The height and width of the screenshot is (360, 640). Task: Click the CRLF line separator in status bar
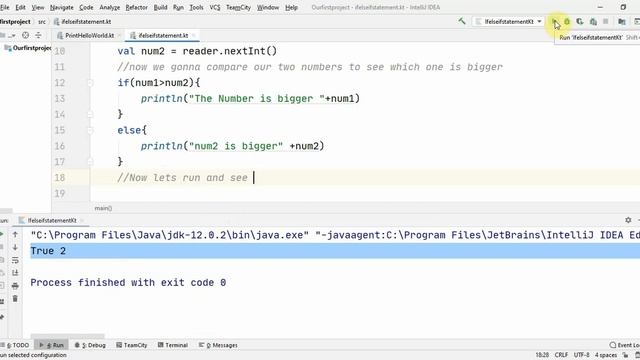[x=561, y=355]
